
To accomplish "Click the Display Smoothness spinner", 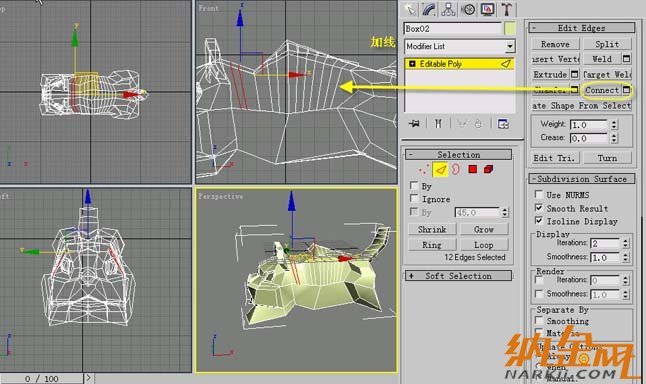I will click(625, 258).
